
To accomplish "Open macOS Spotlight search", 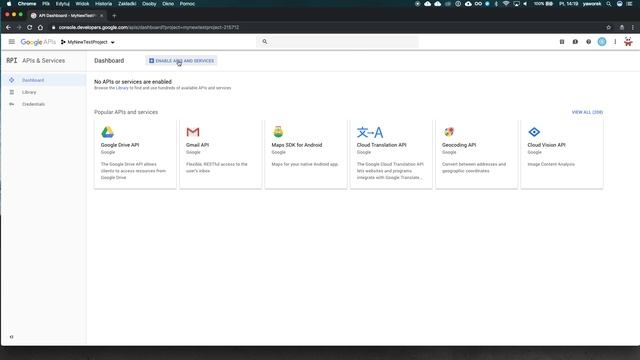I will point(609,4).
